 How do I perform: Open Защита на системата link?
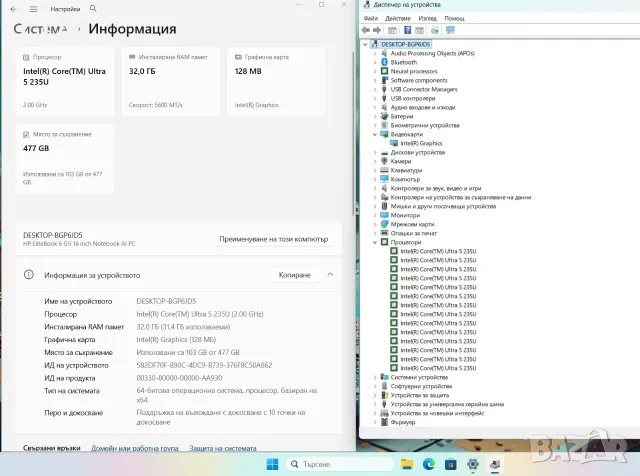coord(223,448)
